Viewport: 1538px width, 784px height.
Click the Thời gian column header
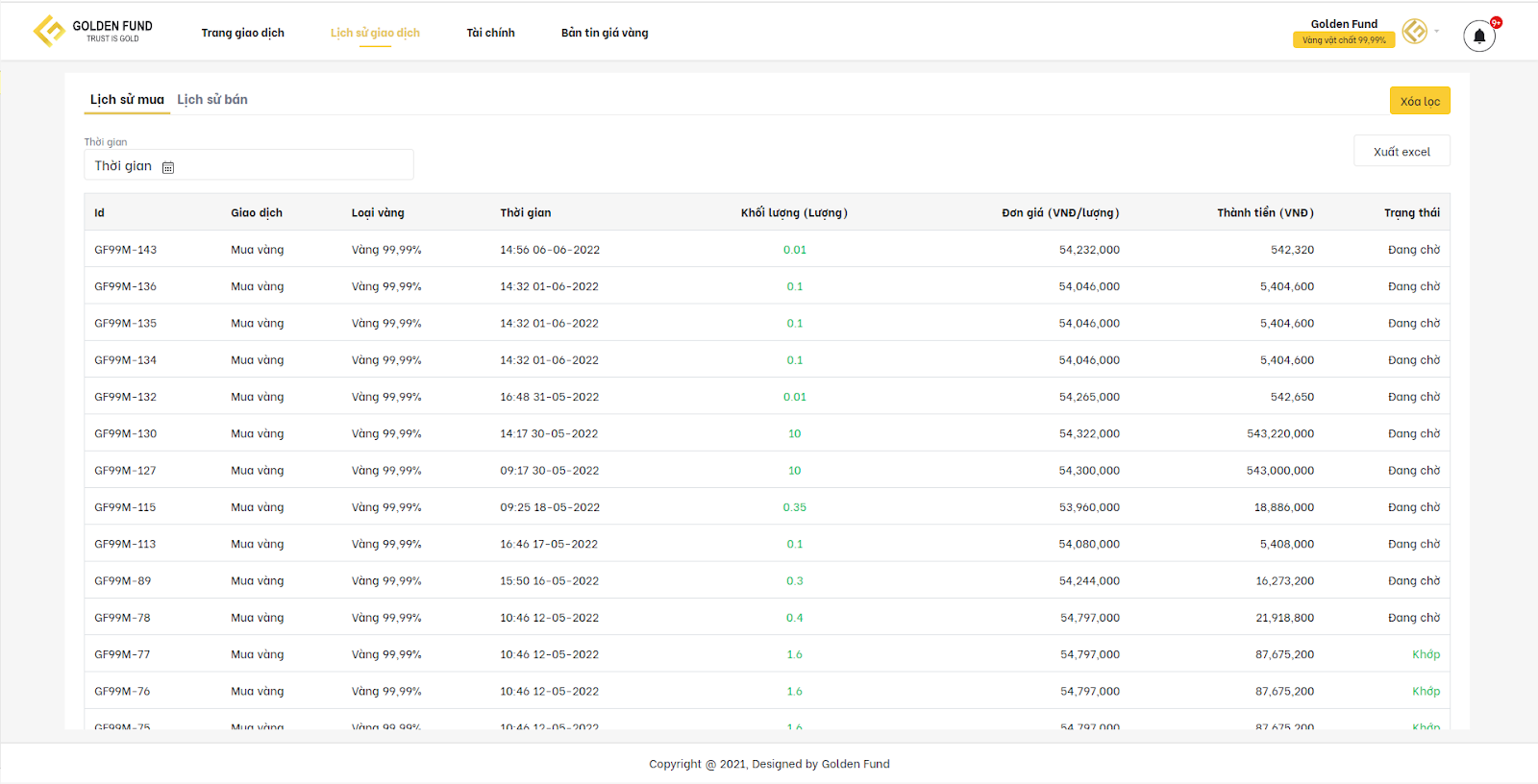[526, 213]
